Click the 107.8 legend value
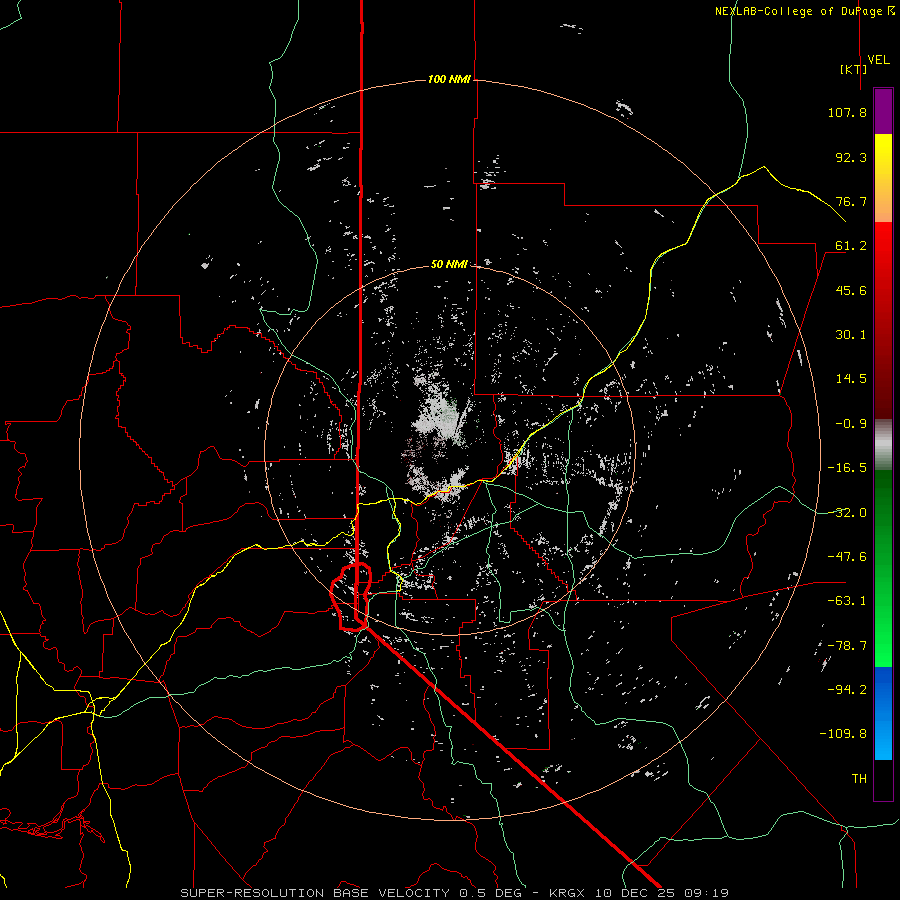900x900 pixels. click(x=847, y=112)
